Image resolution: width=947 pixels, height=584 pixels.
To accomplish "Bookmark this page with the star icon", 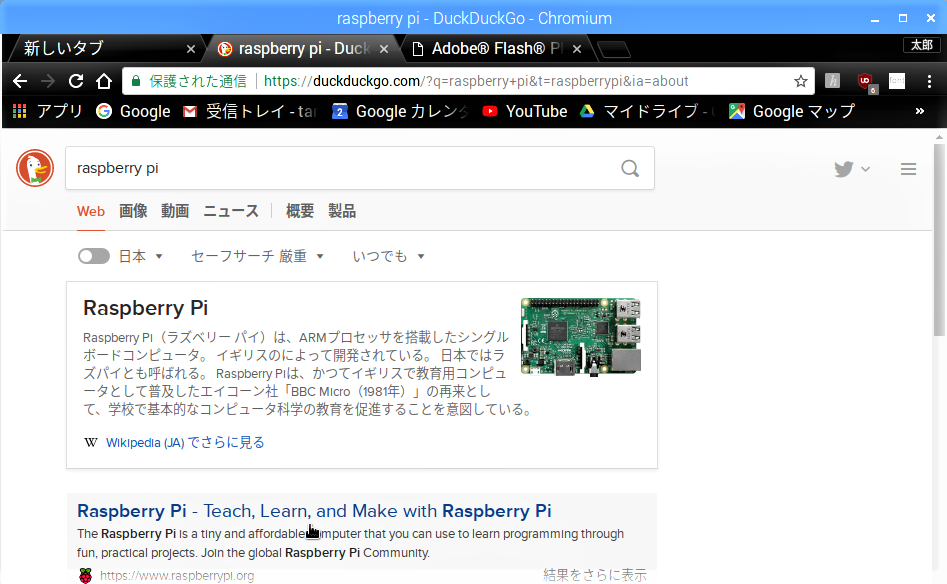I will [801, 81].
